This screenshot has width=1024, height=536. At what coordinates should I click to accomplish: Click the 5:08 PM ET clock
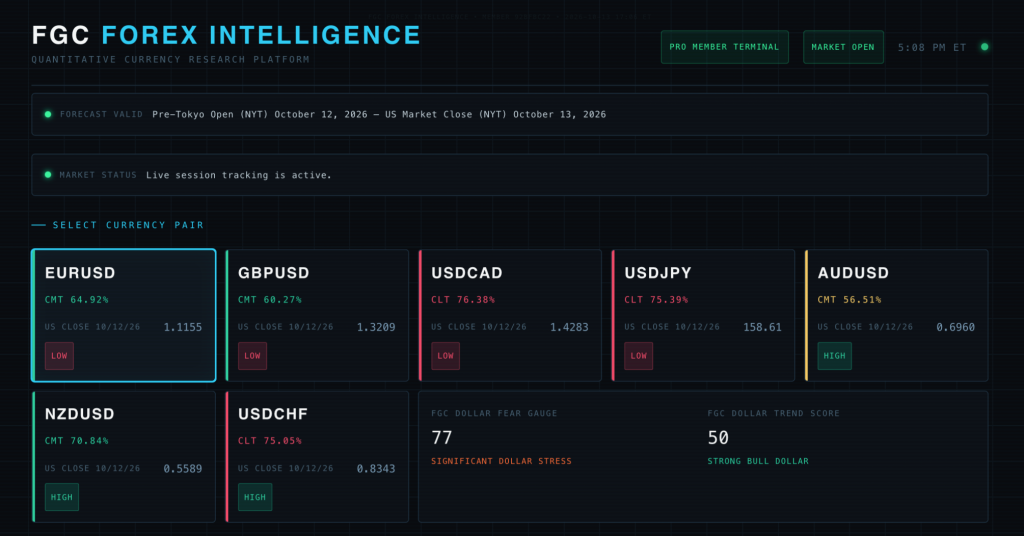932,47
